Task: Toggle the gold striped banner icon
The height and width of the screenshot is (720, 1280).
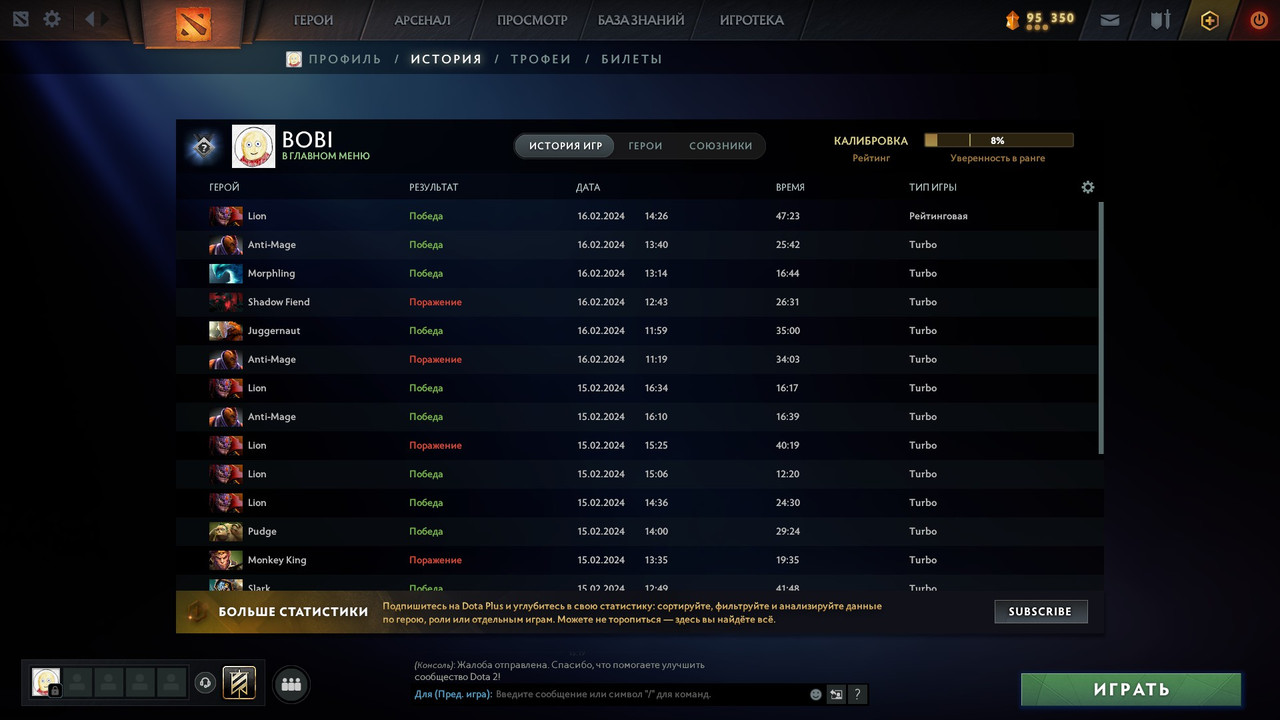Action: tap(239, 683)
